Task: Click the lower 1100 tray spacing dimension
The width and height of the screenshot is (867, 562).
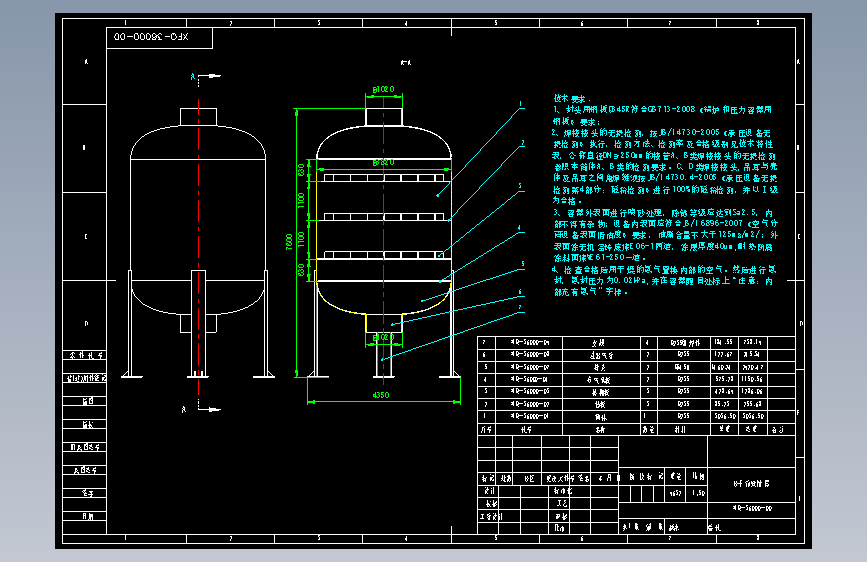Action: [301, 240]
